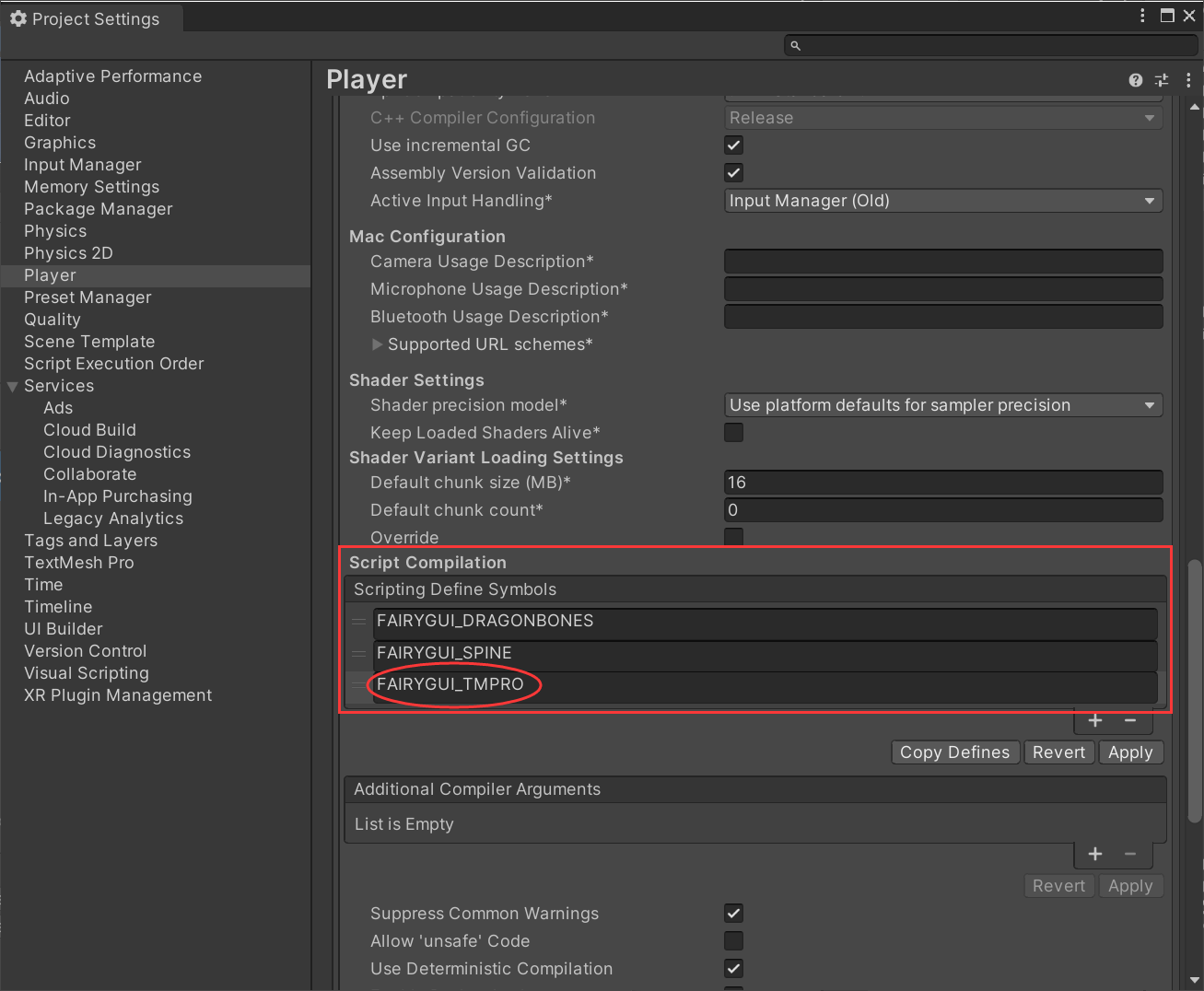This screenshot has width=1204, height=991.
Task: Apply scripting define symbol changes
Action: pyautogui.click(x=1130, y=752)
